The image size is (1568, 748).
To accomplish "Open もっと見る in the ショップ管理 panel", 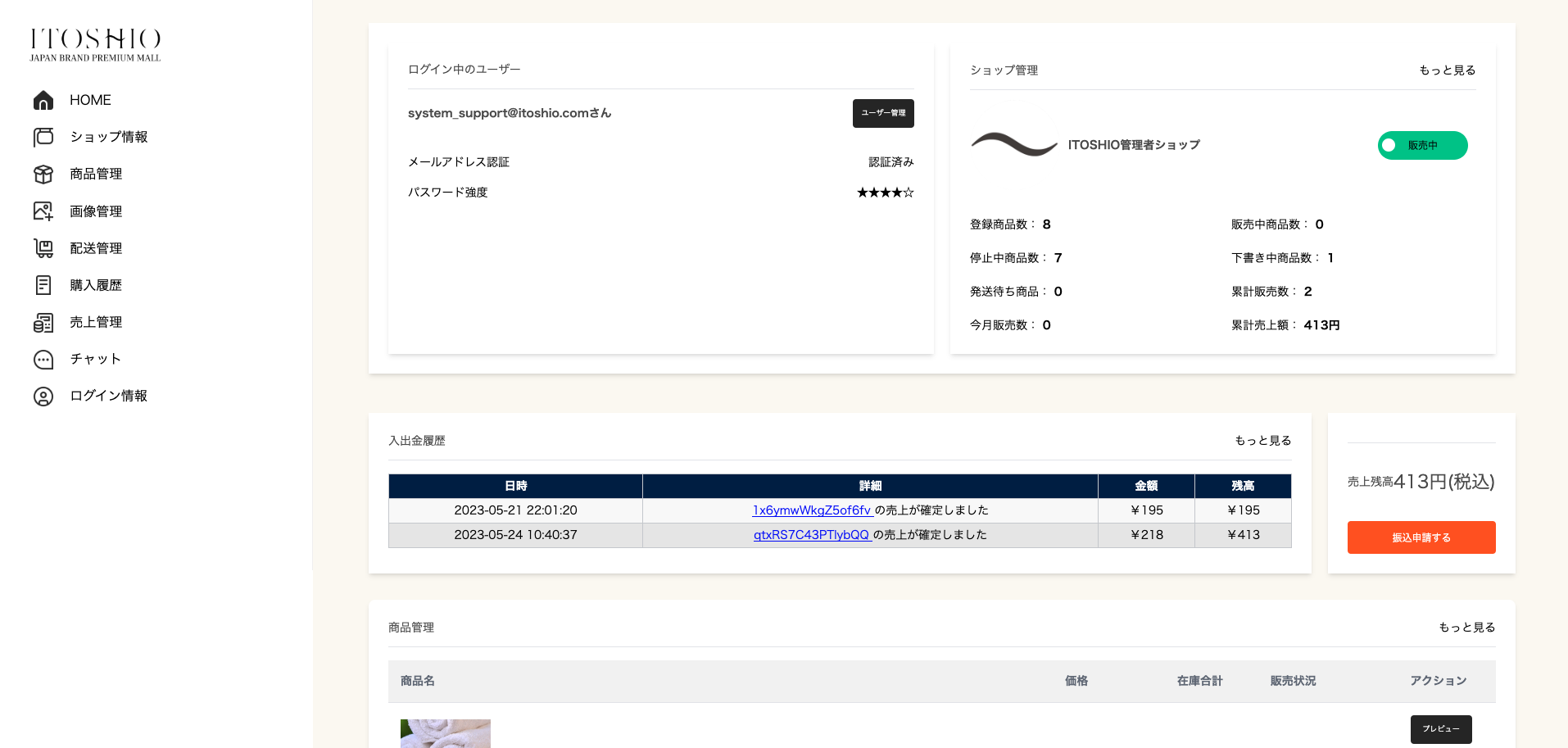I will (x=1447, y=70).
